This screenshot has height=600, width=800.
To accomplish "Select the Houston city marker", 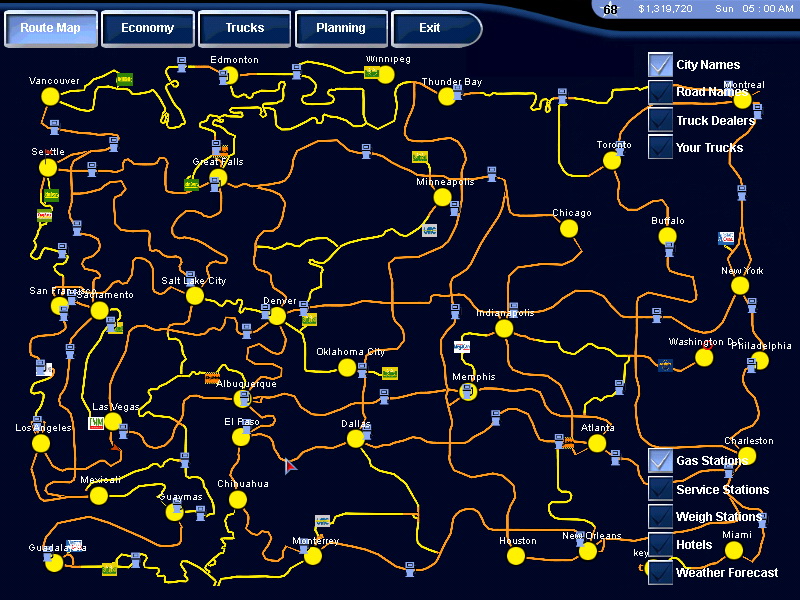I will point(516,556).
